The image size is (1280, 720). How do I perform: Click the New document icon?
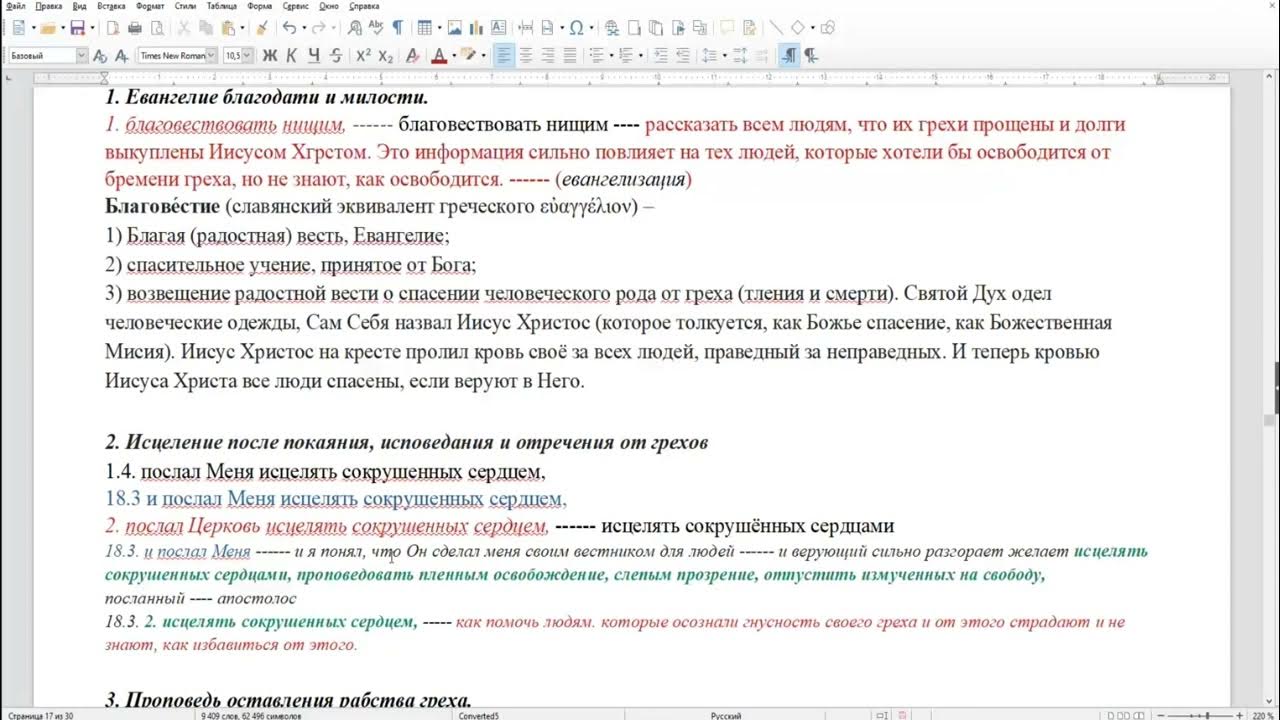[x=18, y=28]
